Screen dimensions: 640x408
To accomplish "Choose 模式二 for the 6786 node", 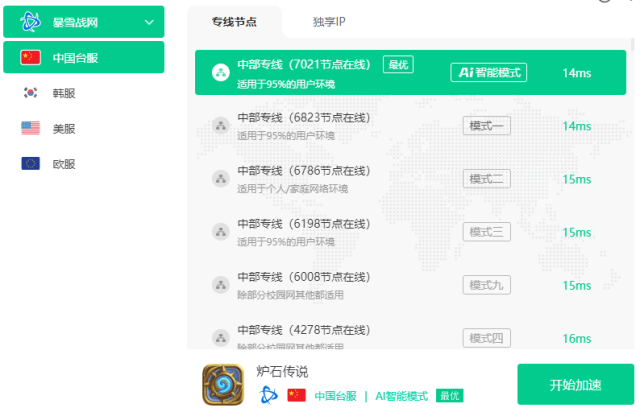I will tap(487, 179).
